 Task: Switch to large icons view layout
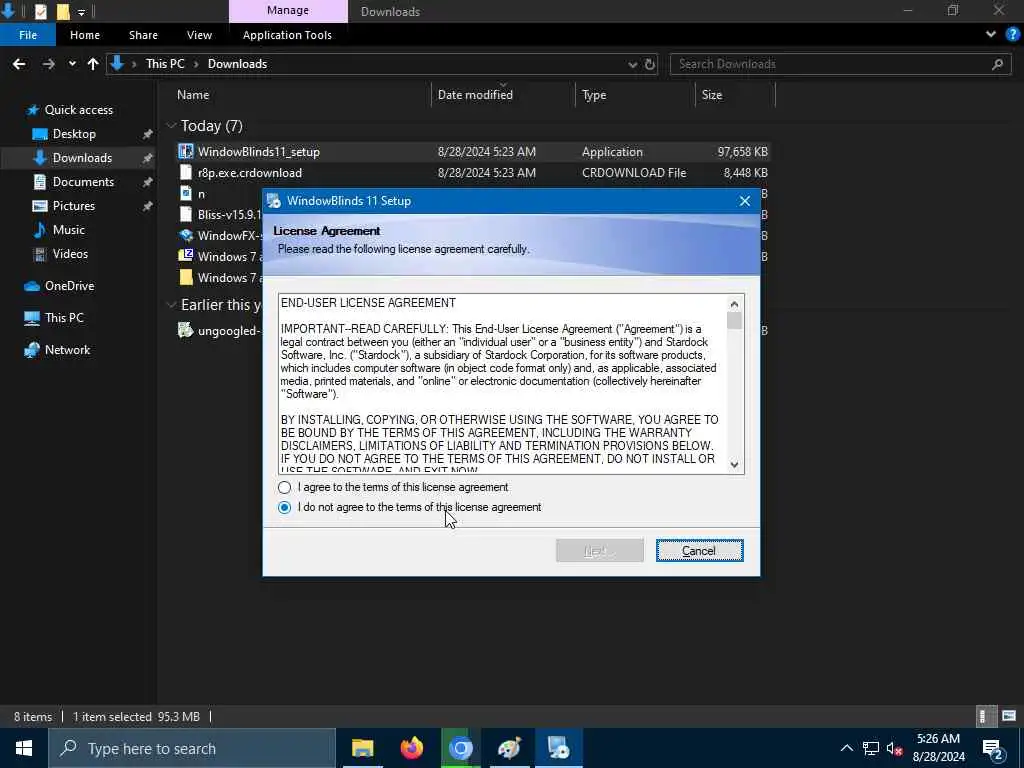point(1009,716)
